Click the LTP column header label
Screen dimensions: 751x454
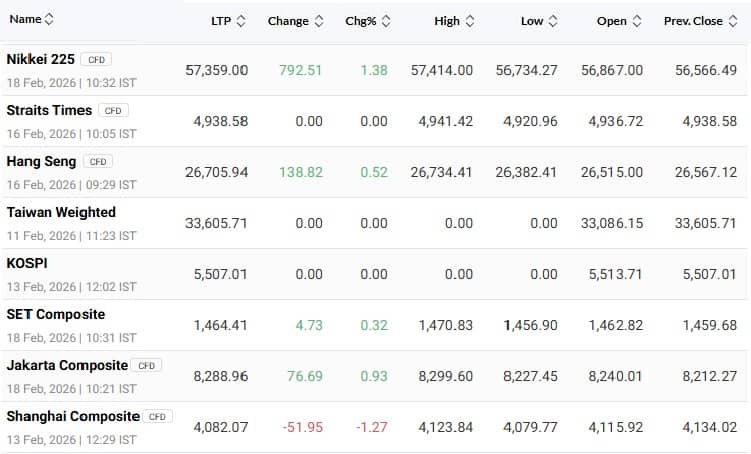221,21
